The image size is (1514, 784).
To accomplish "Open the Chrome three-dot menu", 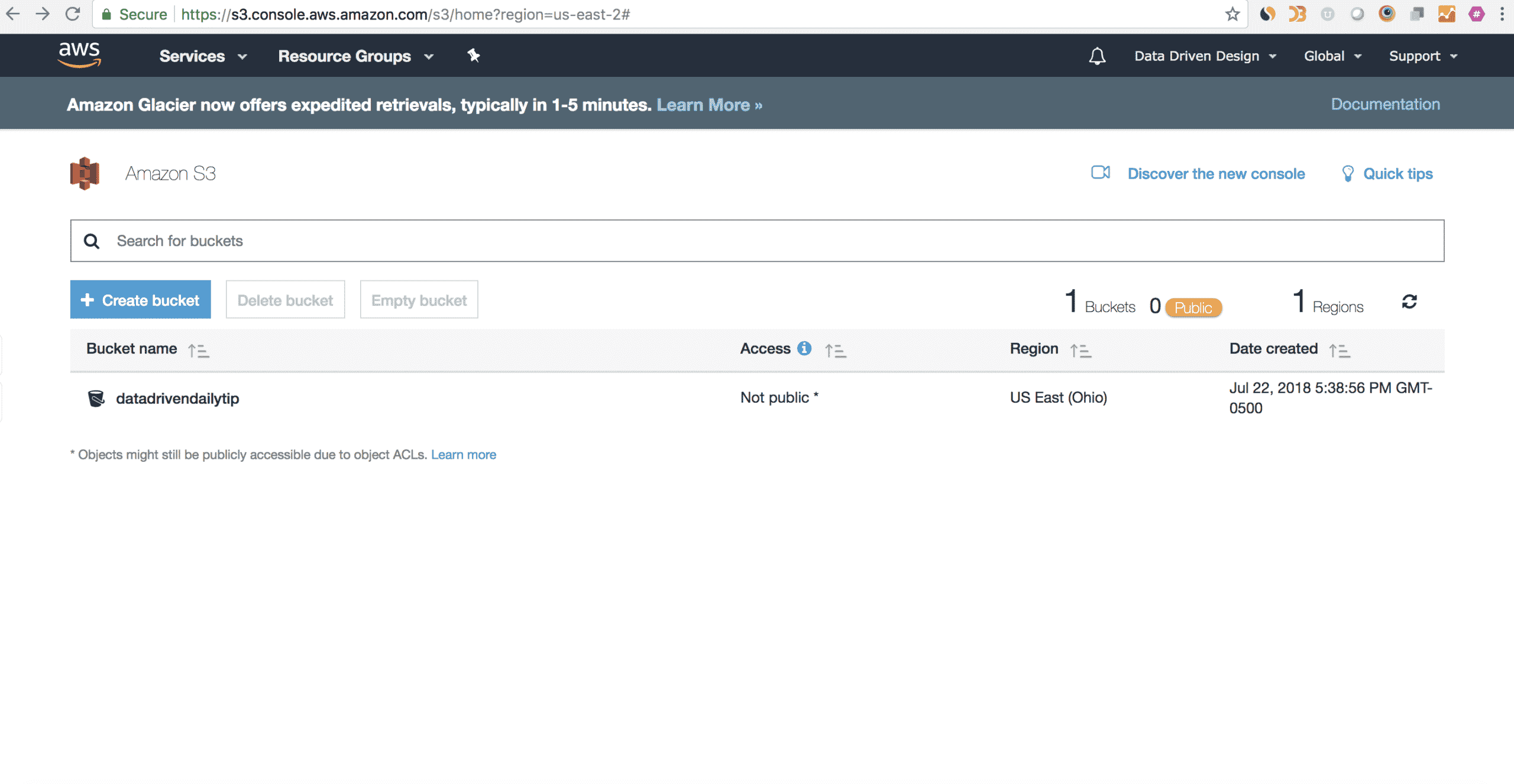I will [x=1502, y=14].
